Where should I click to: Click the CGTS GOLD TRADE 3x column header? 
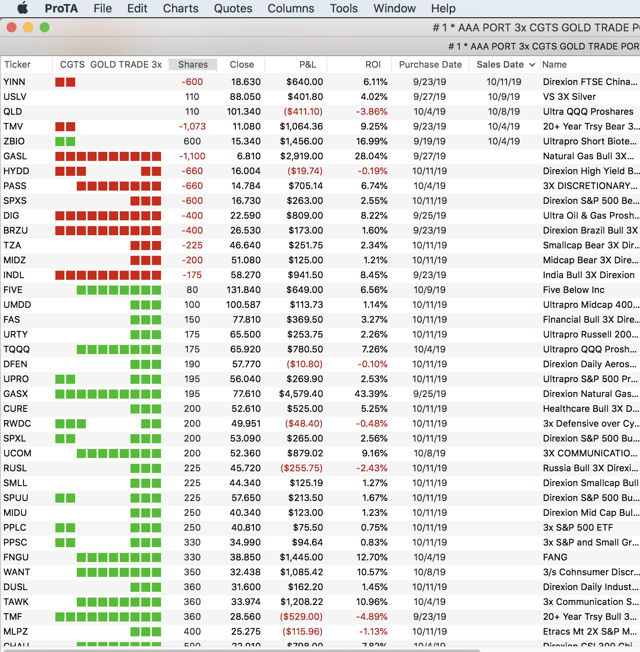(111, 64)
